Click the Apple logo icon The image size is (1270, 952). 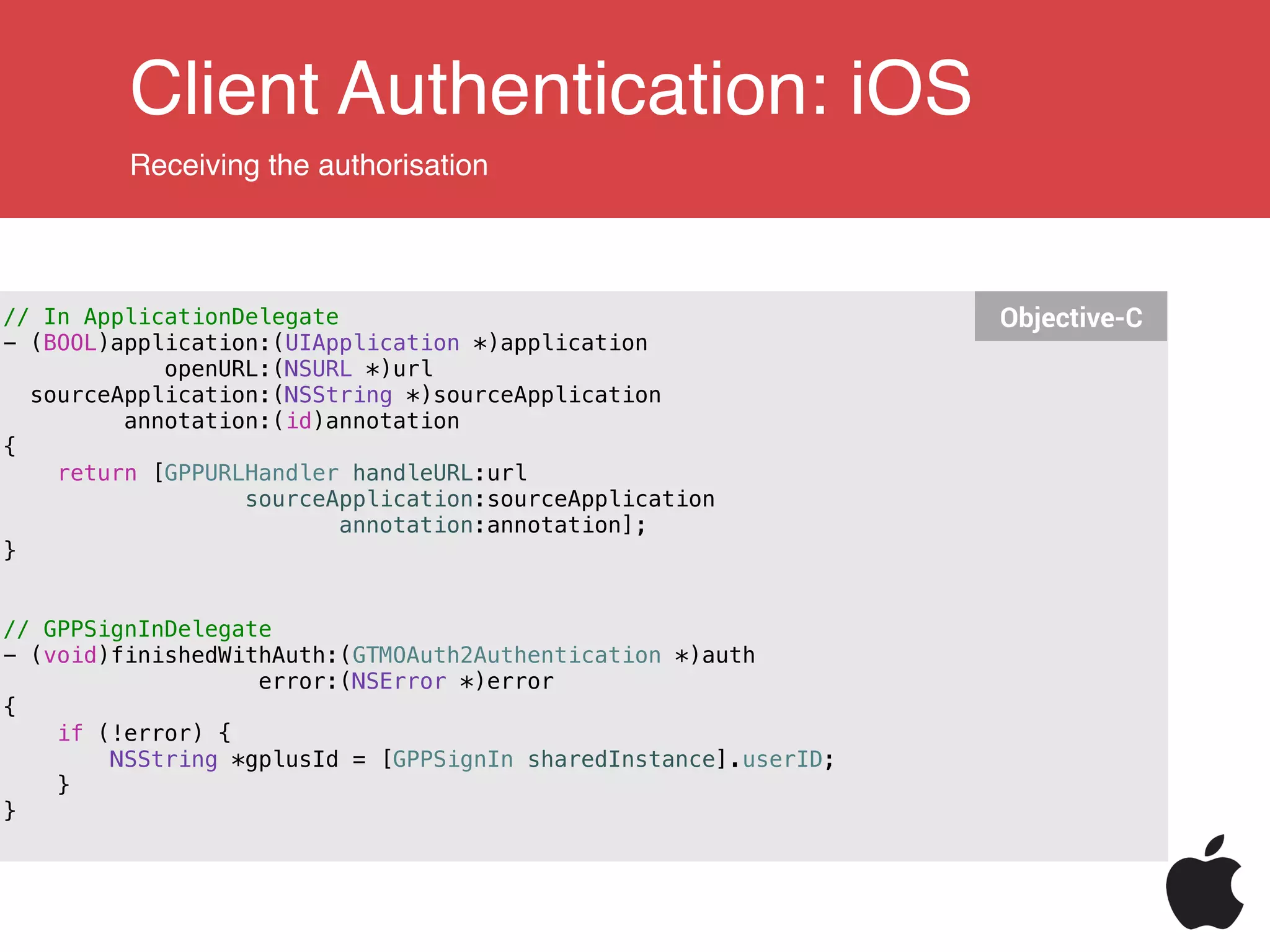1205,882
